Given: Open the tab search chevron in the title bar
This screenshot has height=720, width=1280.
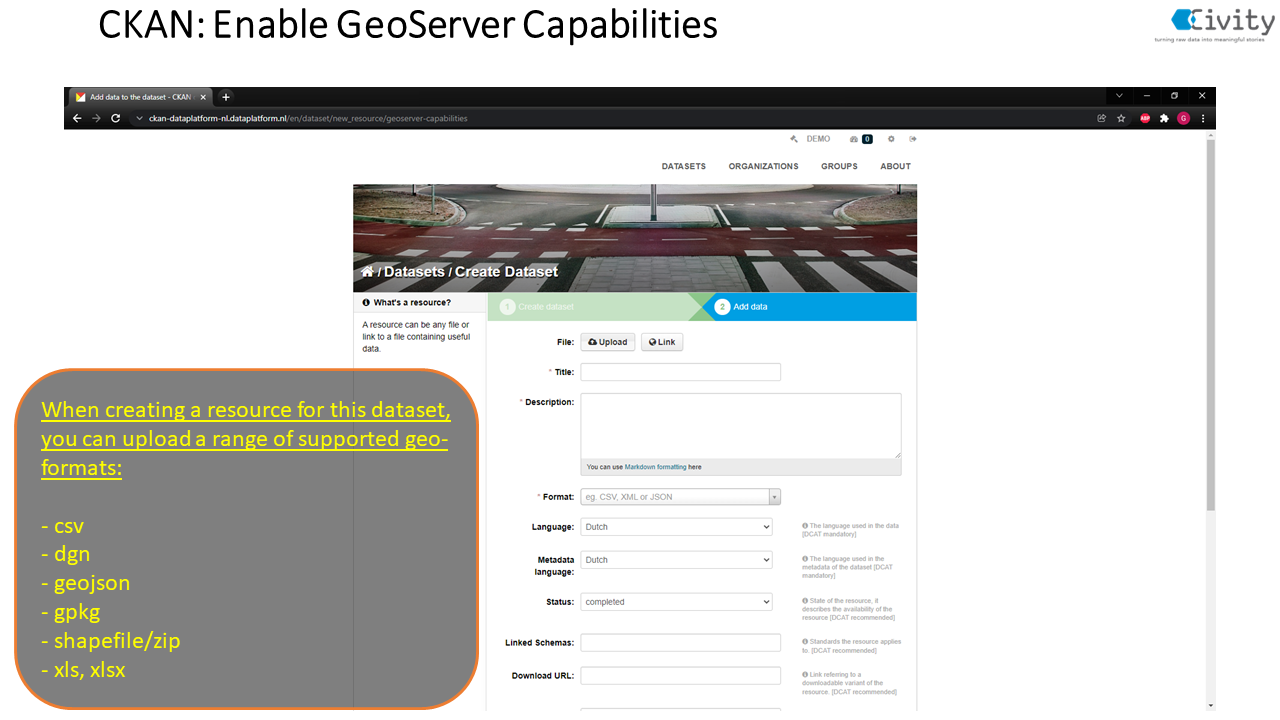Looking at the screenshot, I should [1119, 96].
